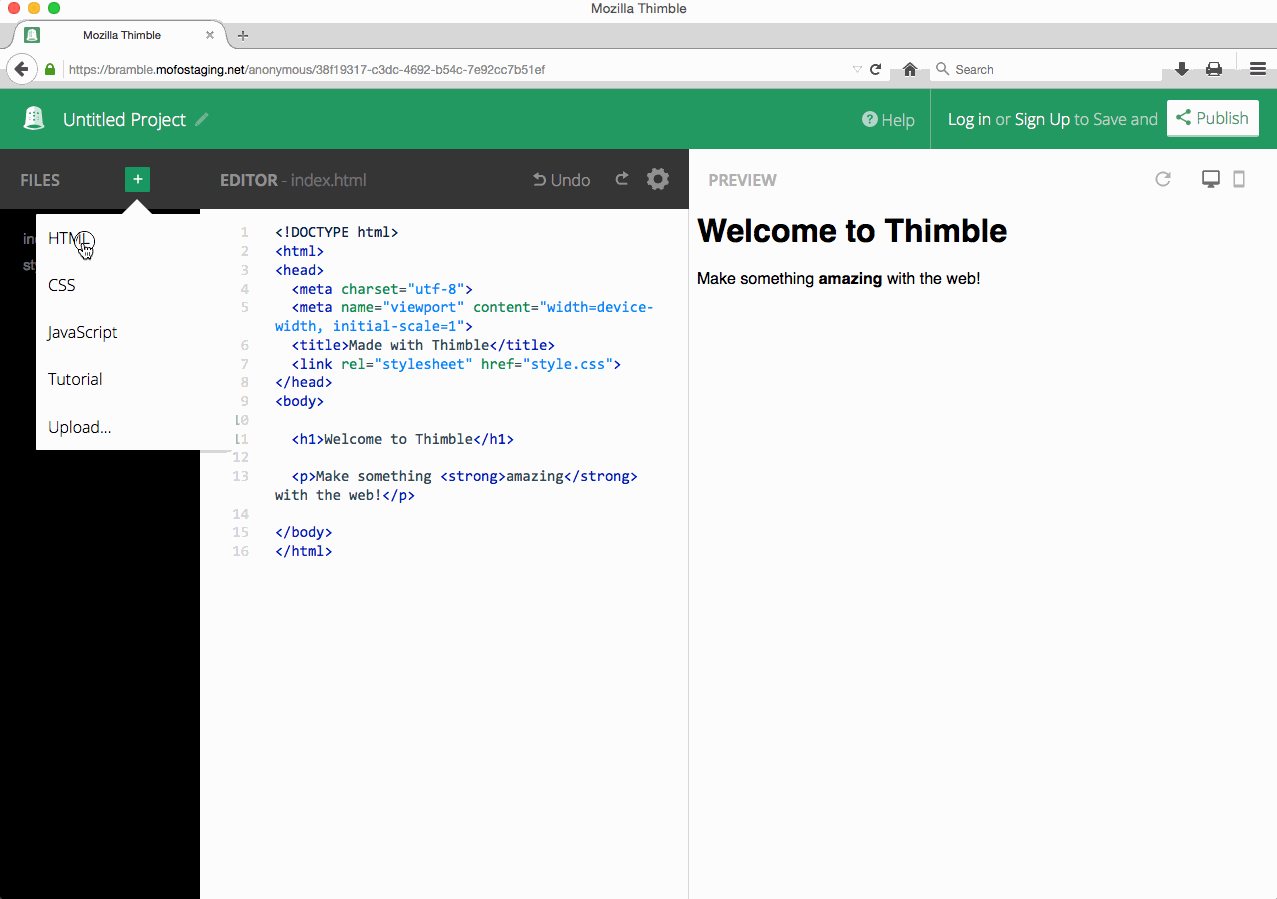Click the Help question mark icon

869,119
